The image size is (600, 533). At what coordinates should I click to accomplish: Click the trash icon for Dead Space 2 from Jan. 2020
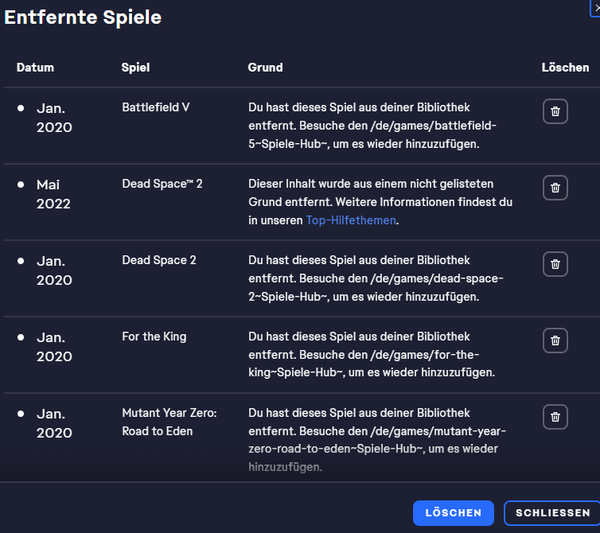coord(555,264)
